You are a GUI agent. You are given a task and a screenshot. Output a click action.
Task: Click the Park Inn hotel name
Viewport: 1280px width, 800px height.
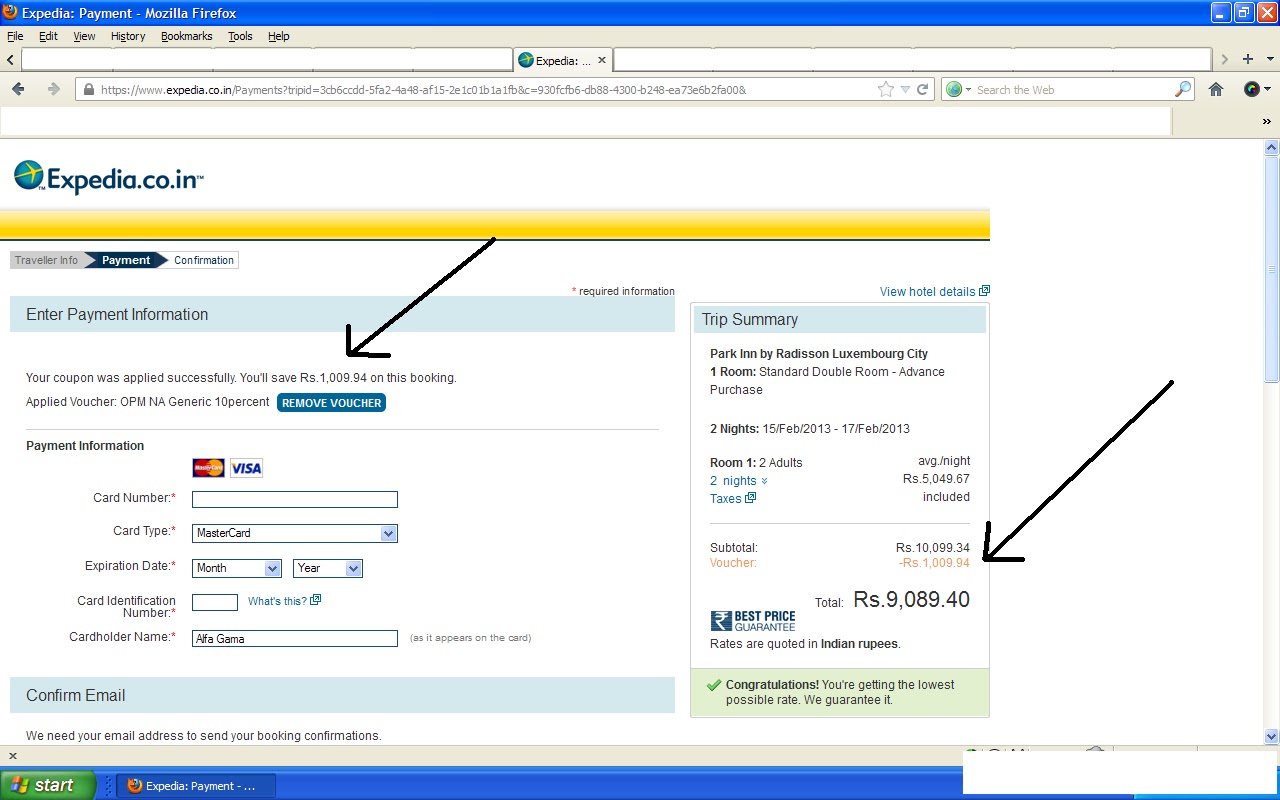click(819, 354)
